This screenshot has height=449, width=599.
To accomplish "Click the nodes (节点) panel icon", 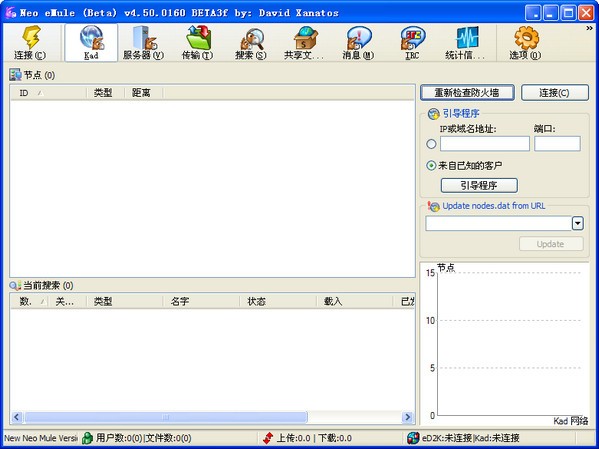I will tap(15, 75).
